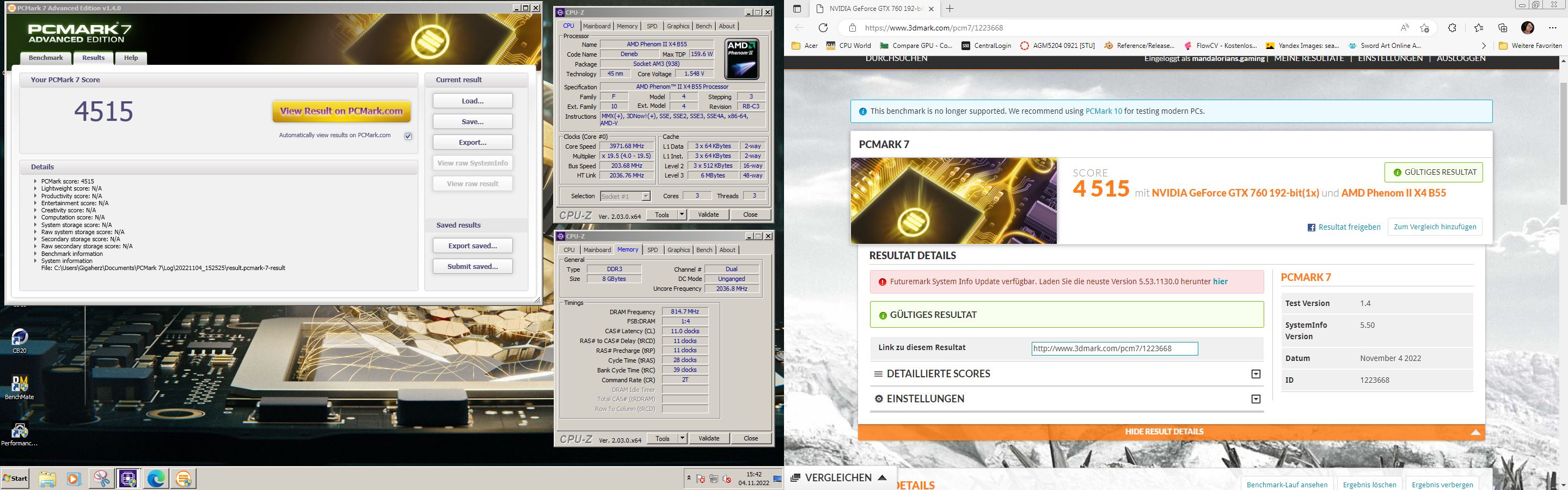Switch to PCMark 7 taskbar icon

(183, 479)
